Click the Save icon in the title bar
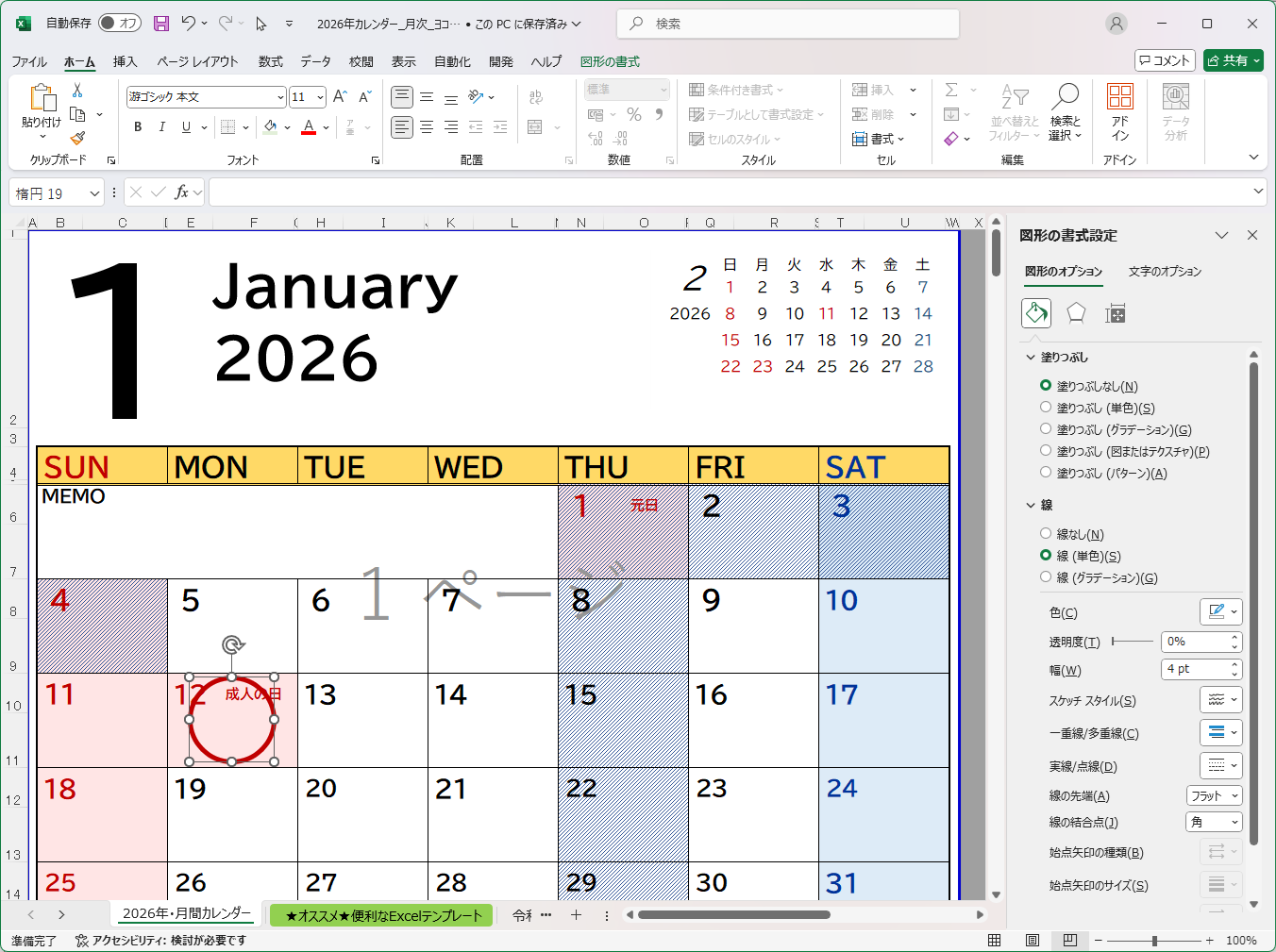 point(161,24)
